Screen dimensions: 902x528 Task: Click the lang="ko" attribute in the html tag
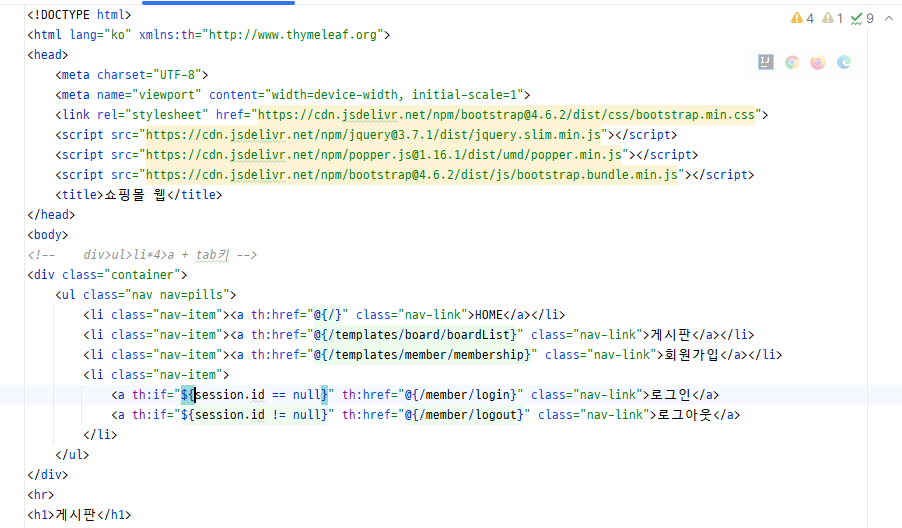[x=100, y=35]
